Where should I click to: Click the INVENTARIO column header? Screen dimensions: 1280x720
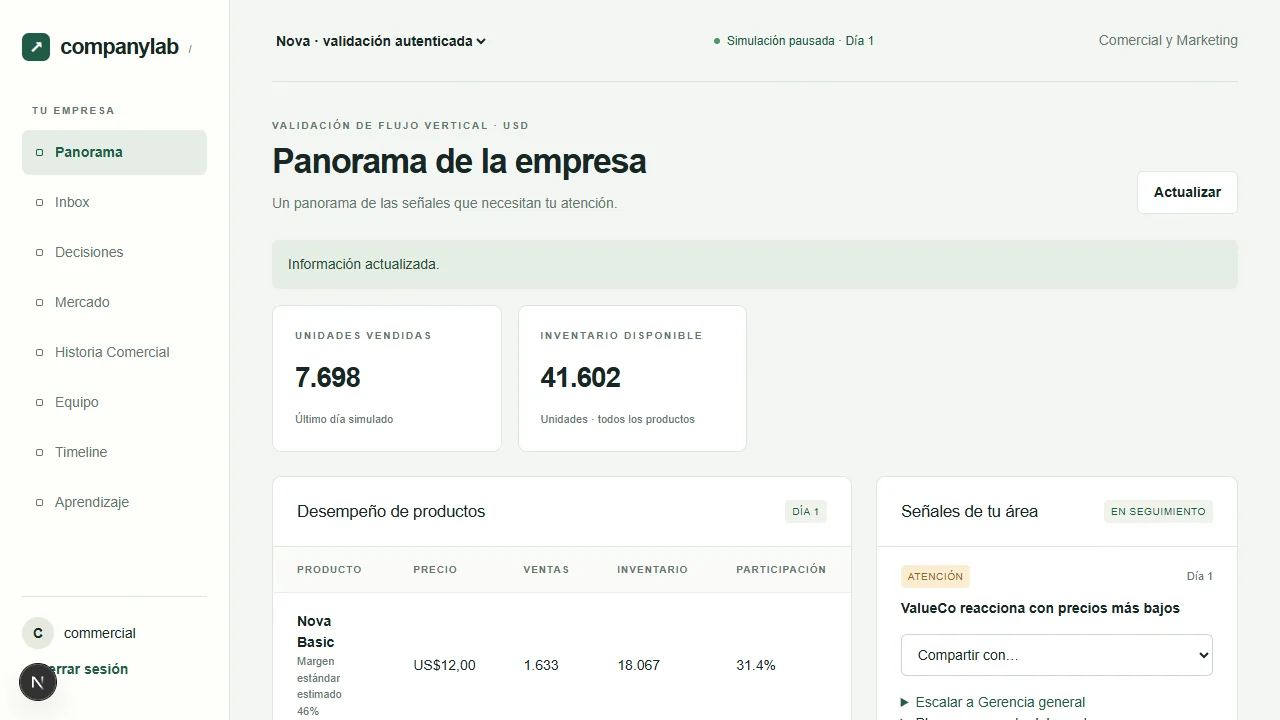coord(652,569)
